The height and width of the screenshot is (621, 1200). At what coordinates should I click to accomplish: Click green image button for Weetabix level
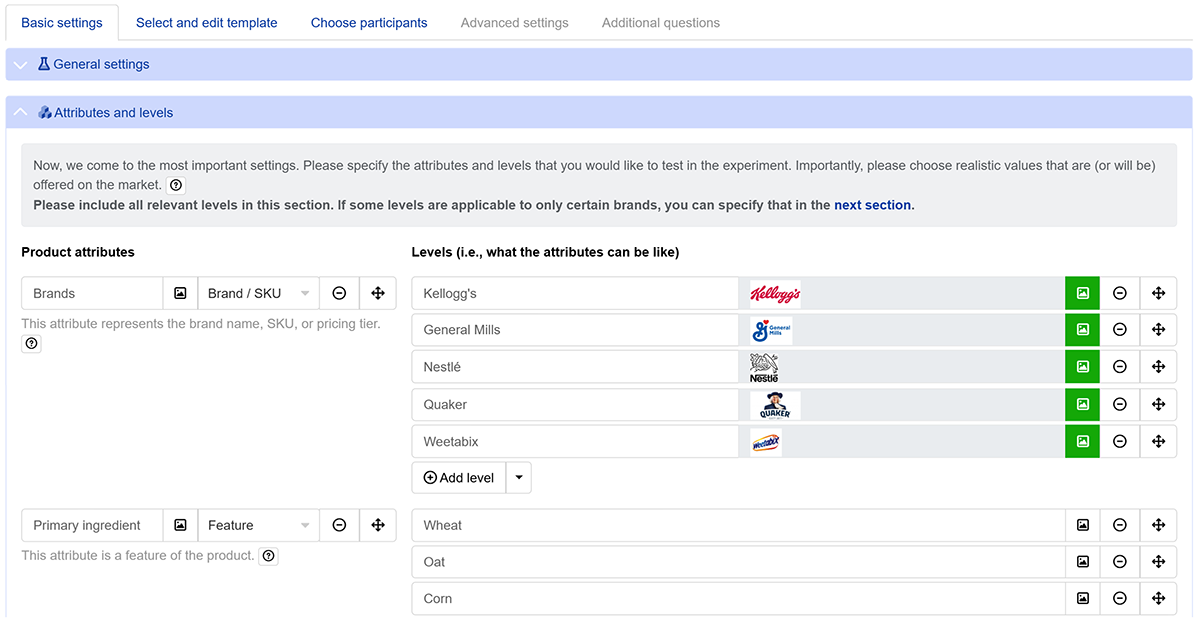pyautogui.click(x=1082, y=441)
